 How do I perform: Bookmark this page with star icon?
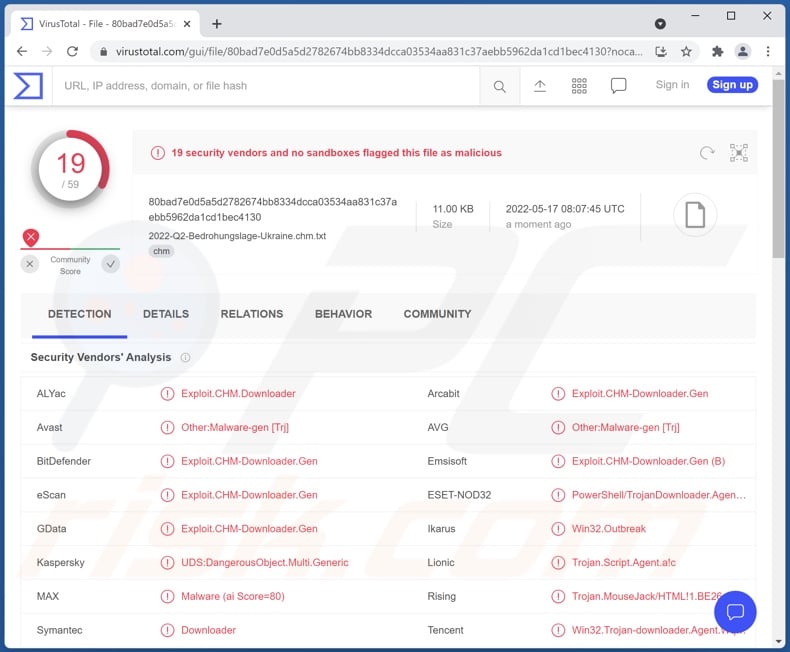point(686,51)
